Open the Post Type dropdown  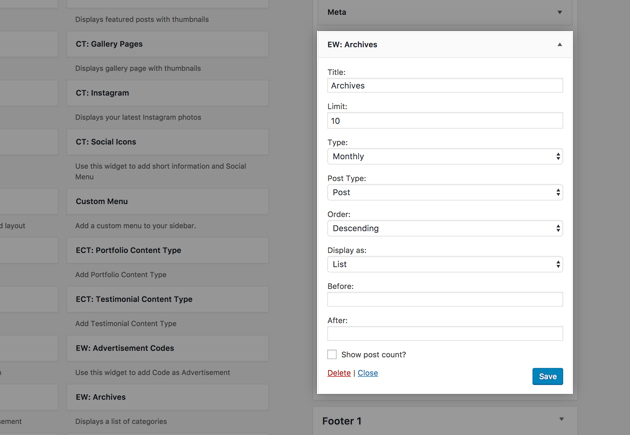click(445, 193)
